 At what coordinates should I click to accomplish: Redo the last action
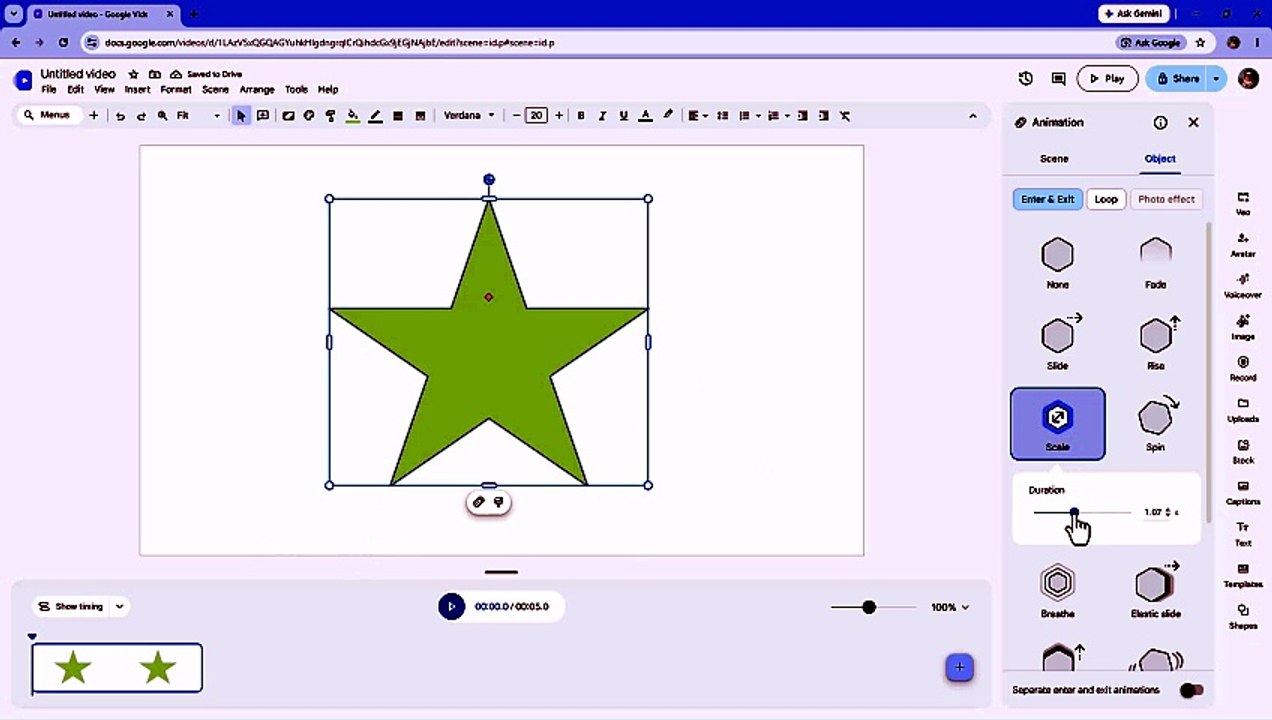(141, 116)
